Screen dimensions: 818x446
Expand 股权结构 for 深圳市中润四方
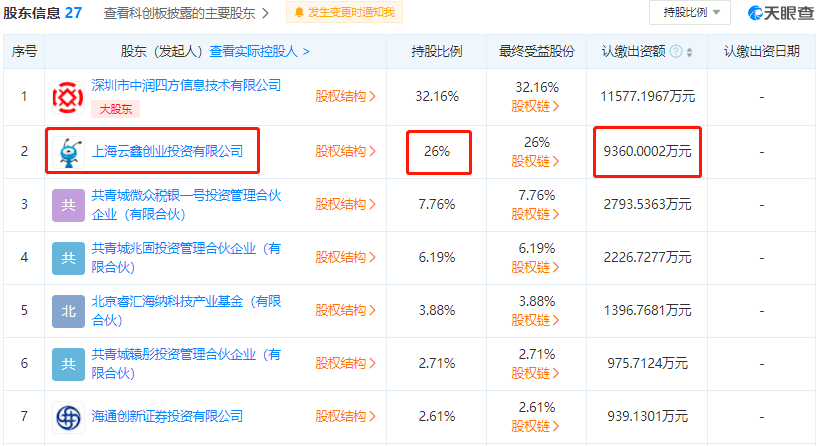345,97
